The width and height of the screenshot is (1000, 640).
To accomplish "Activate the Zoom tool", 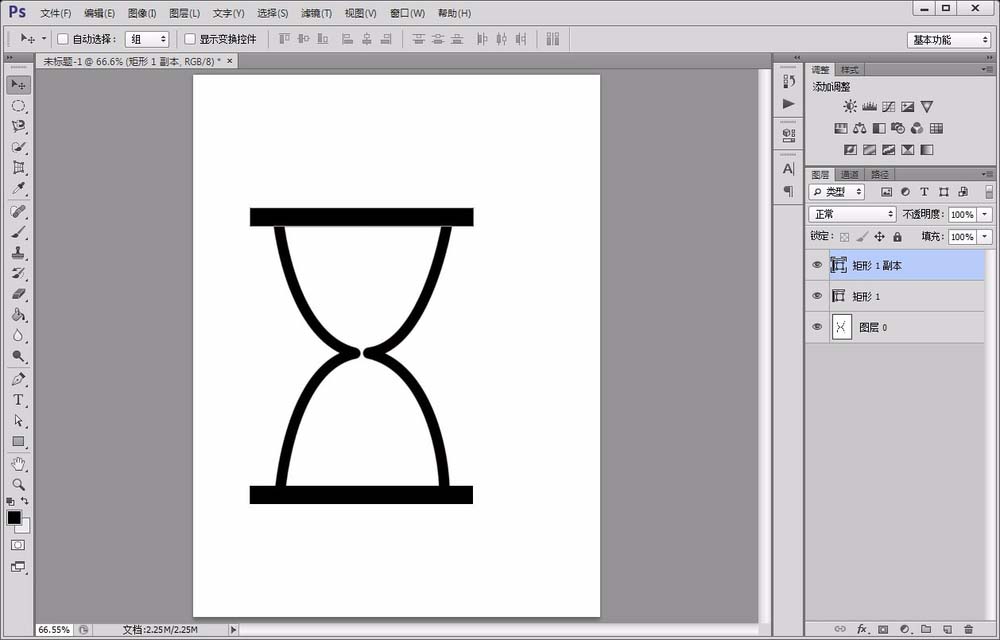I will tap(18, 484).
